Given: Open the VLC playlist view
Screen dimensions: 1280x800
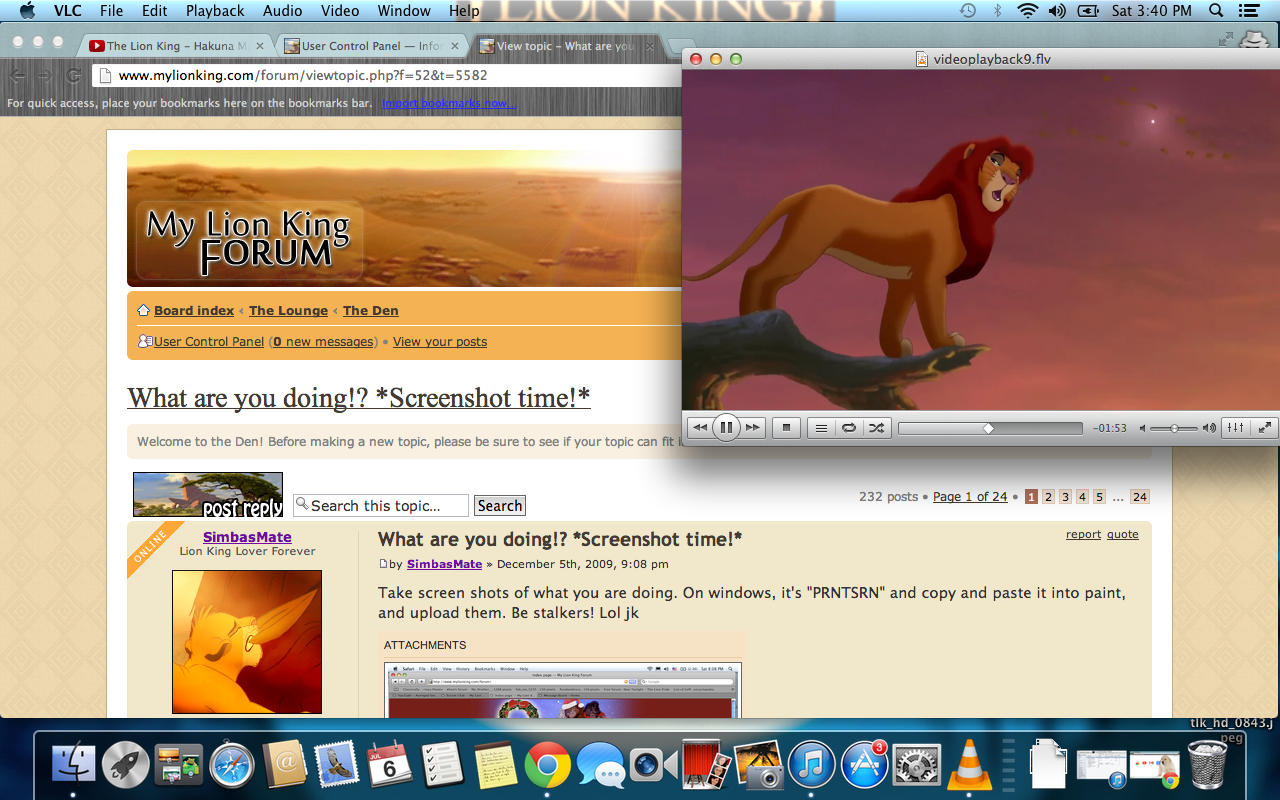Looking at the screenshot, I should [821, 428].
